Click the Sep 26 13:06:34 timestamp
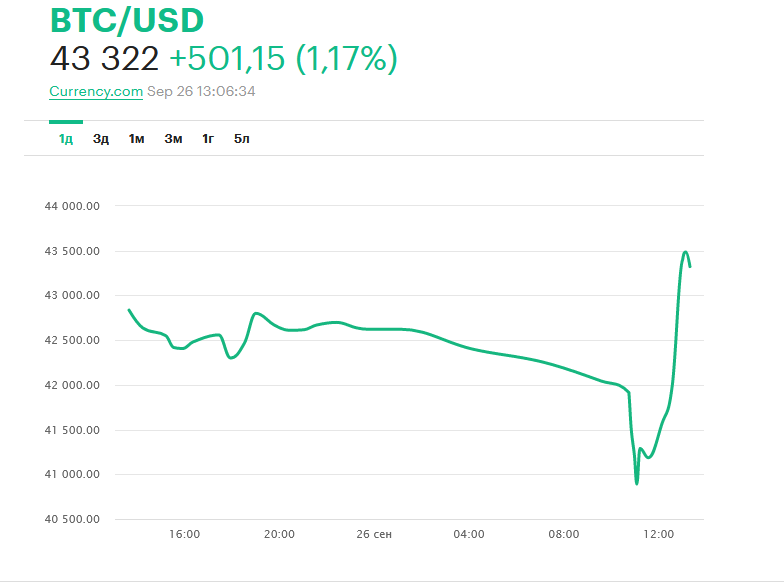Viewport: 784px width, 584px height. coord(201,91)
